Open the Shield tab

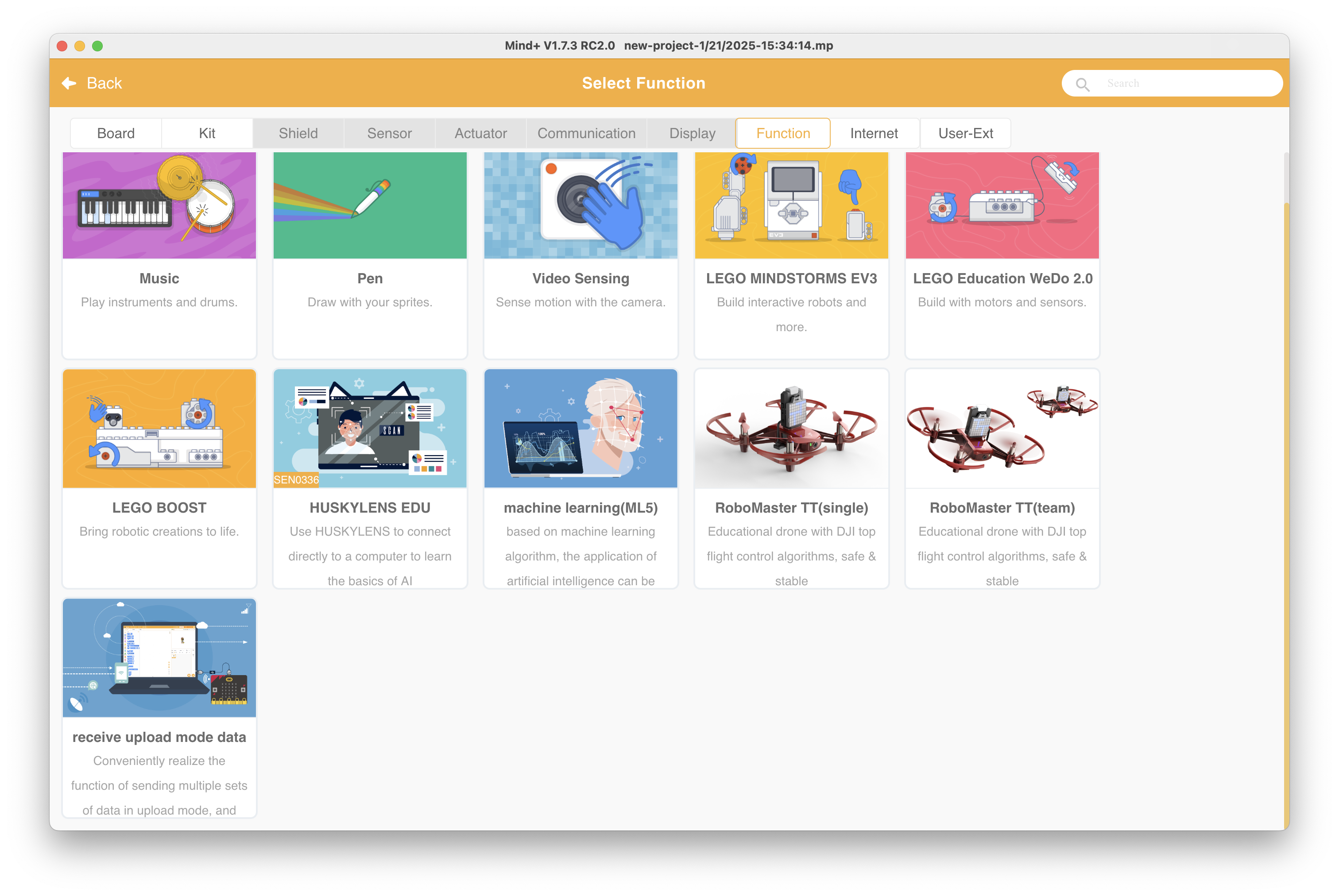[x=298, y=133]
